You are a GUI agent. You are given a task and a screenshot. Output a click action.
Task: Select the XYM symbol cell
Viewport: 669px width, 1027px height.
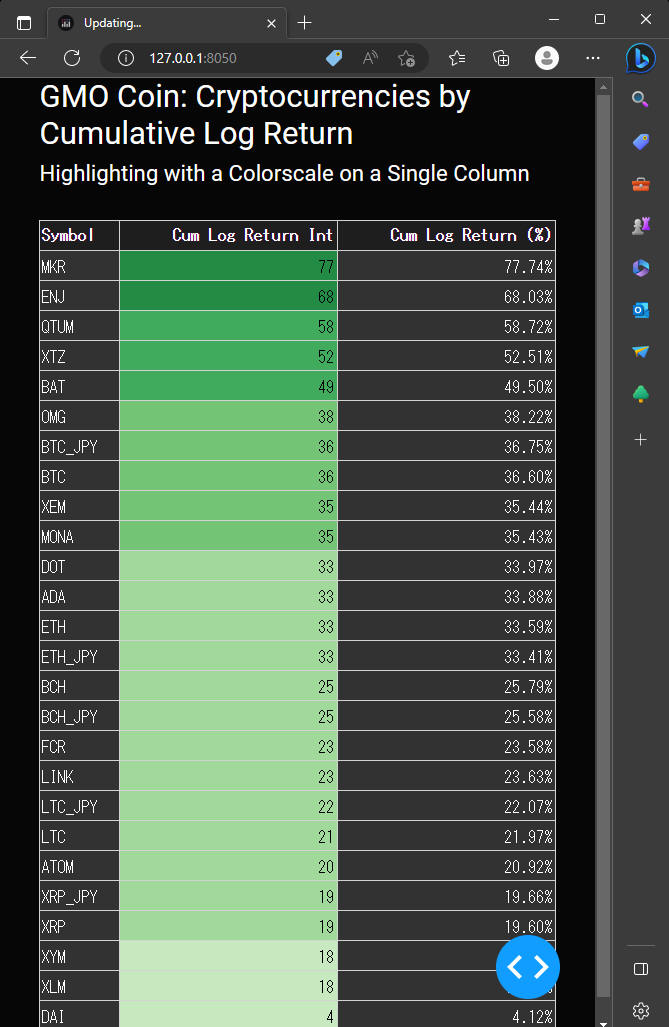[x=79, y=956]
